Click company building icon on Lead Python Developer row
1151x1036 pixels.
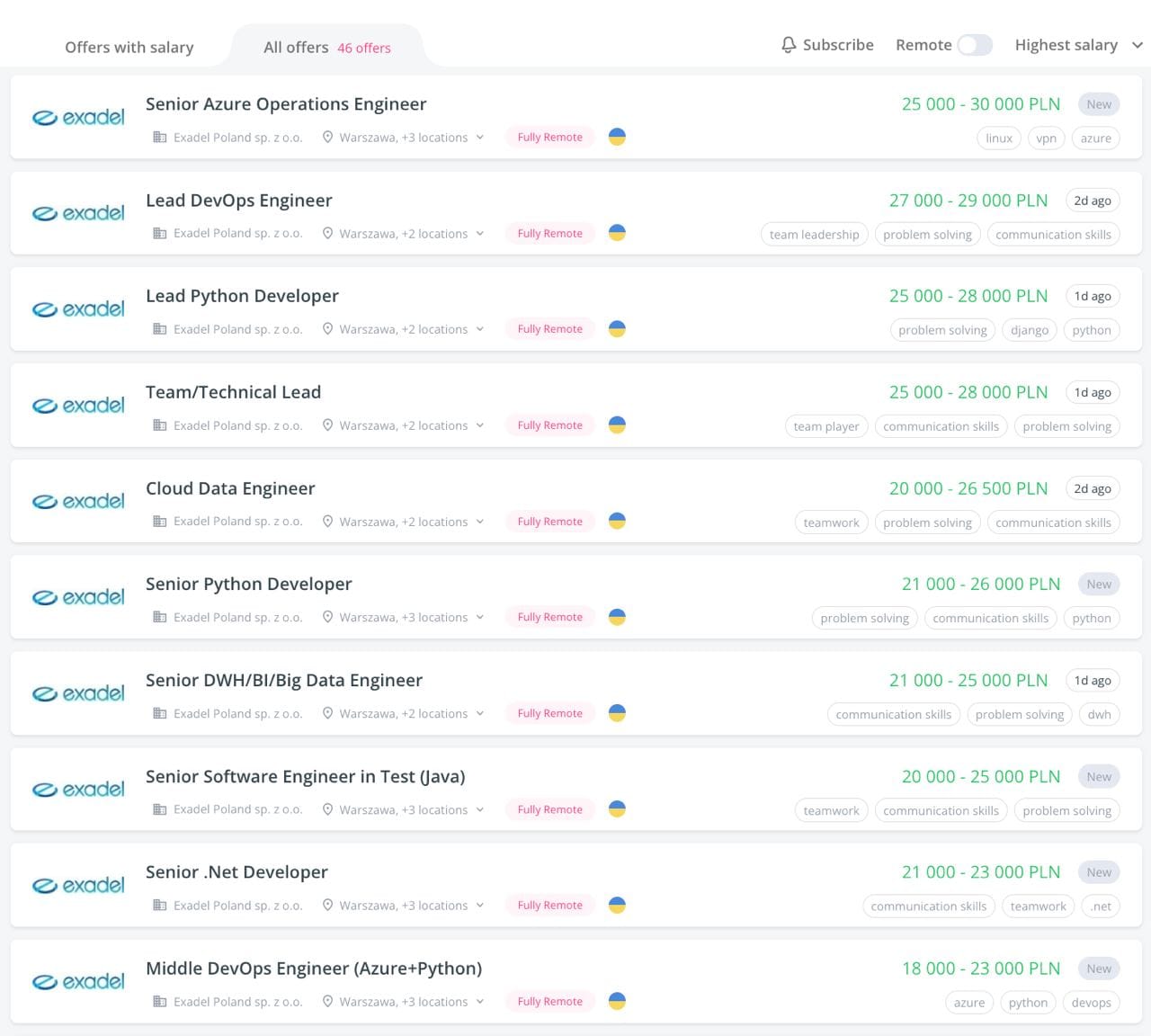pyautogui.click(x=160, y=329)
